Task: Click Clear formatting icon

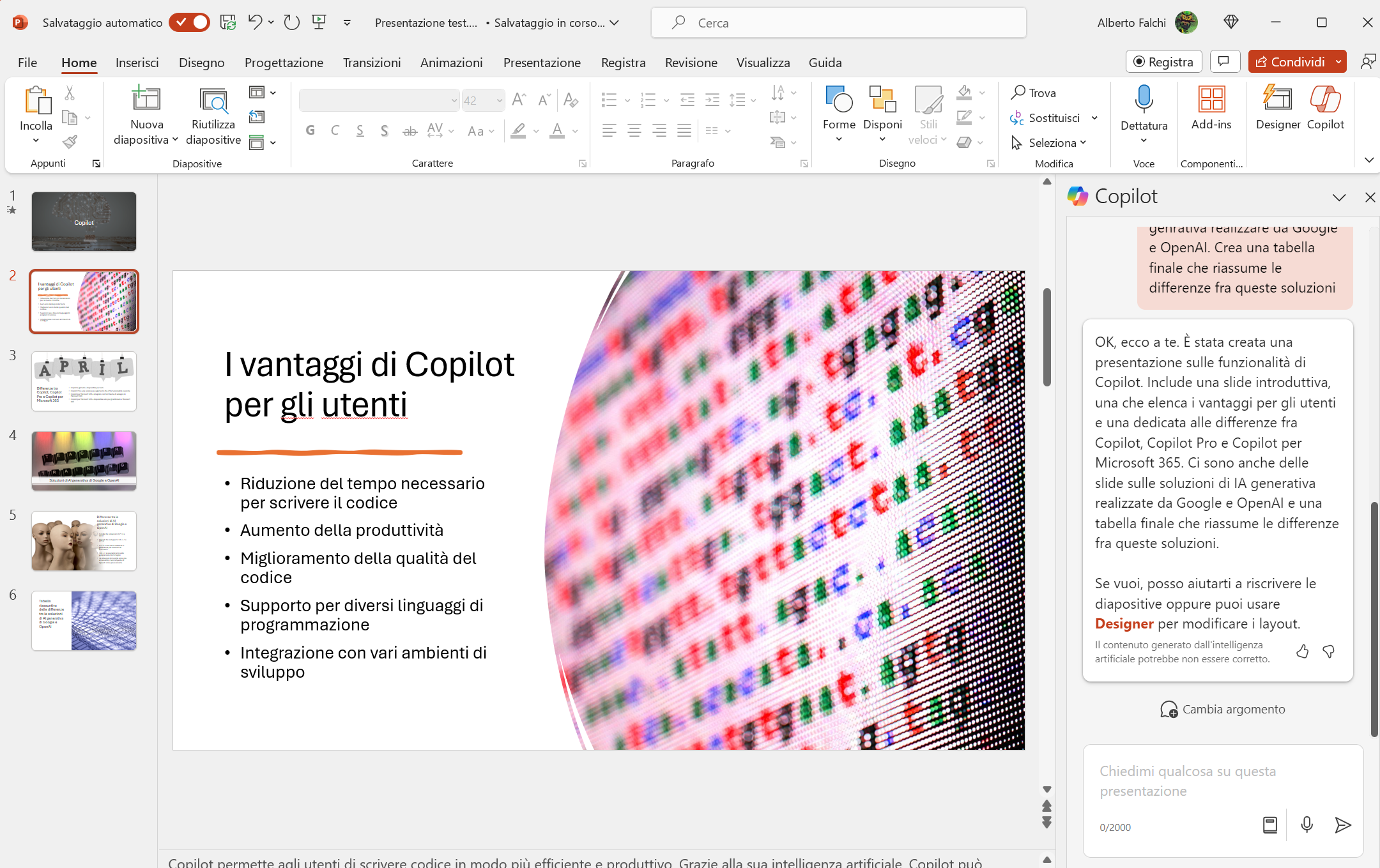Action: 571,100
